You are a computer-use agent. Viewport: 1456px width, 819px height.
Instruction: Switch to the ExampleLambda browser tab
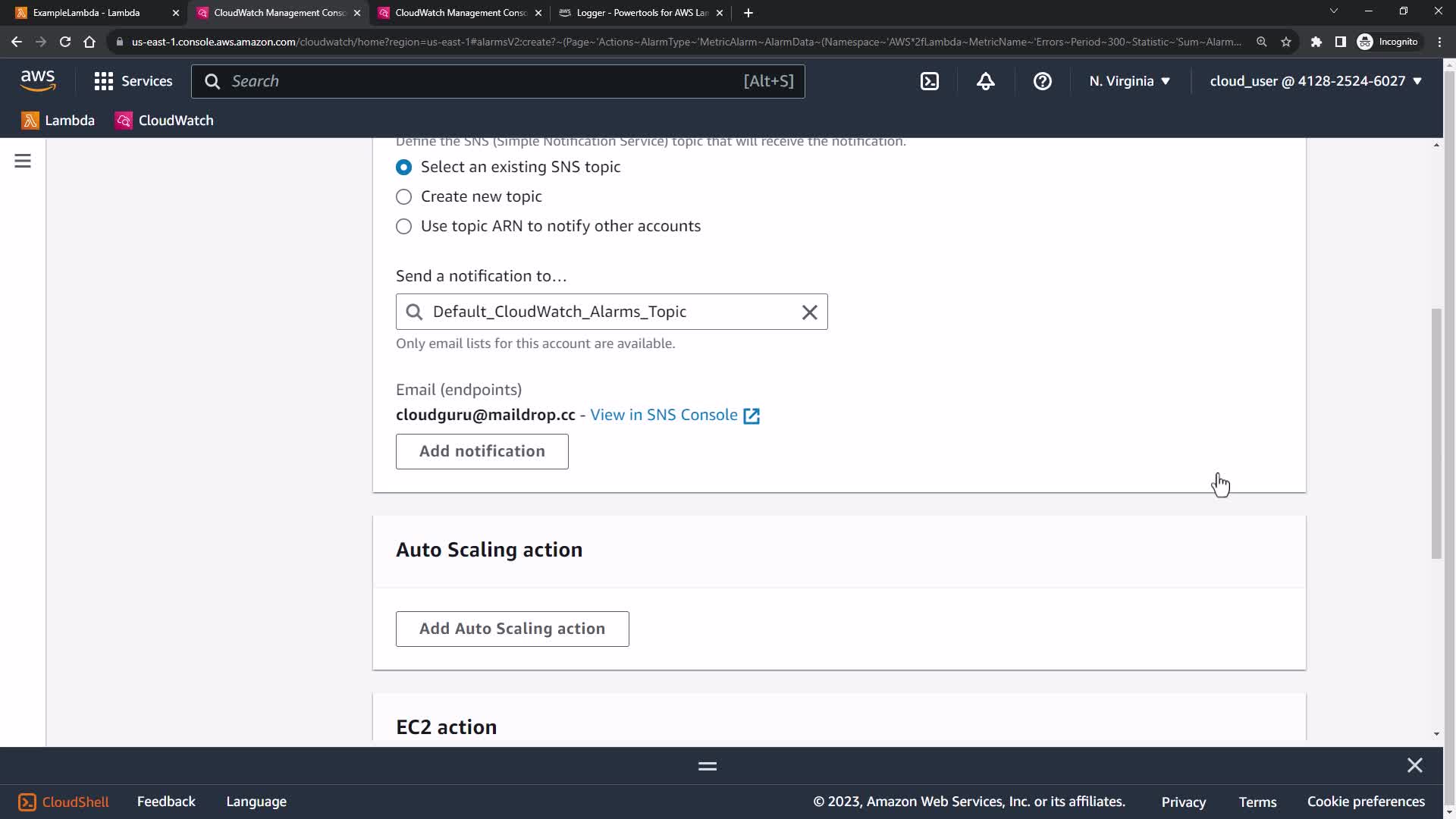[x=87, y=13]
